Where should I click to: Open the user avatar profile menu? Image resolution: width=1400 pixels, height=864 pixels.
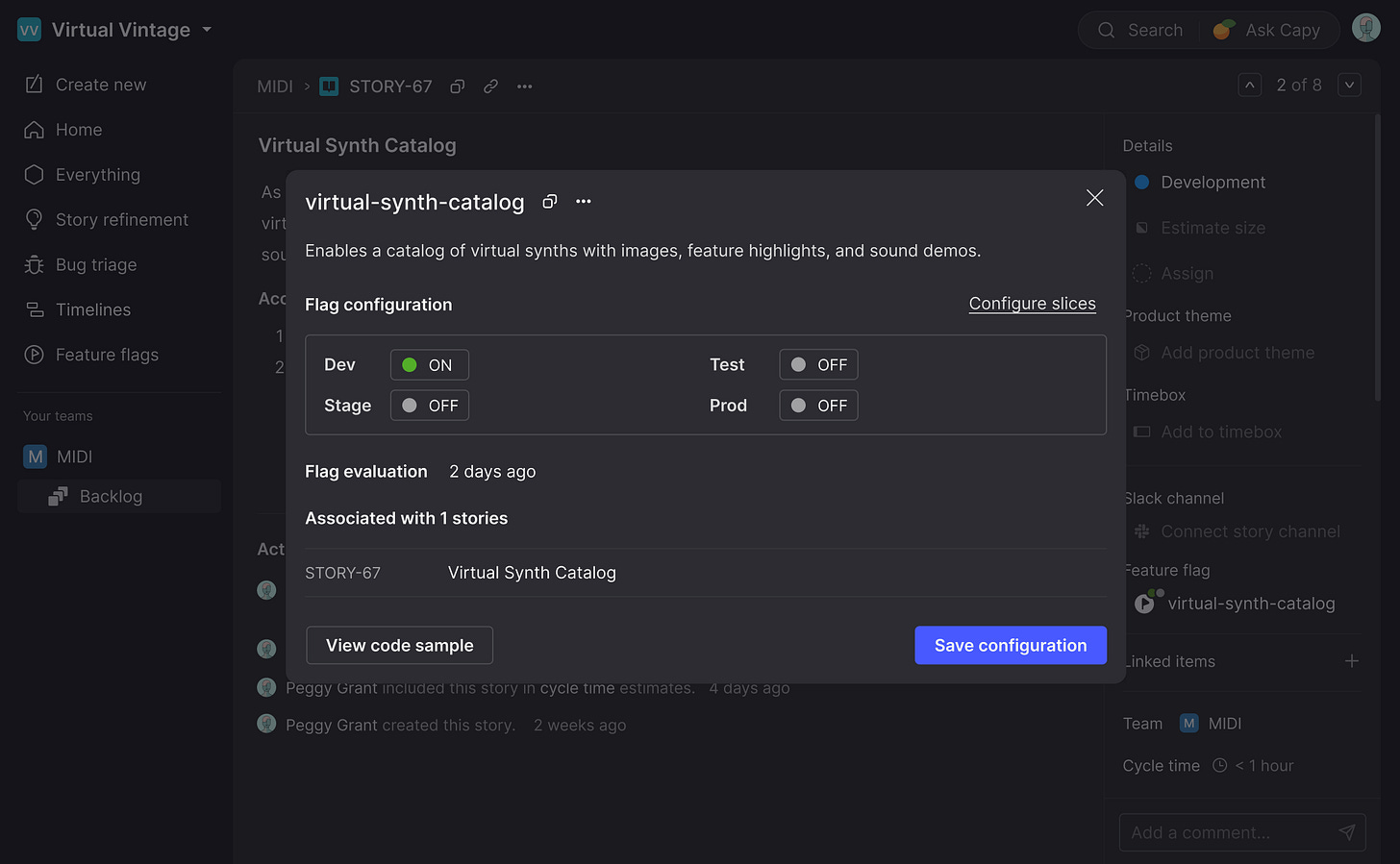pos(1365,28)
